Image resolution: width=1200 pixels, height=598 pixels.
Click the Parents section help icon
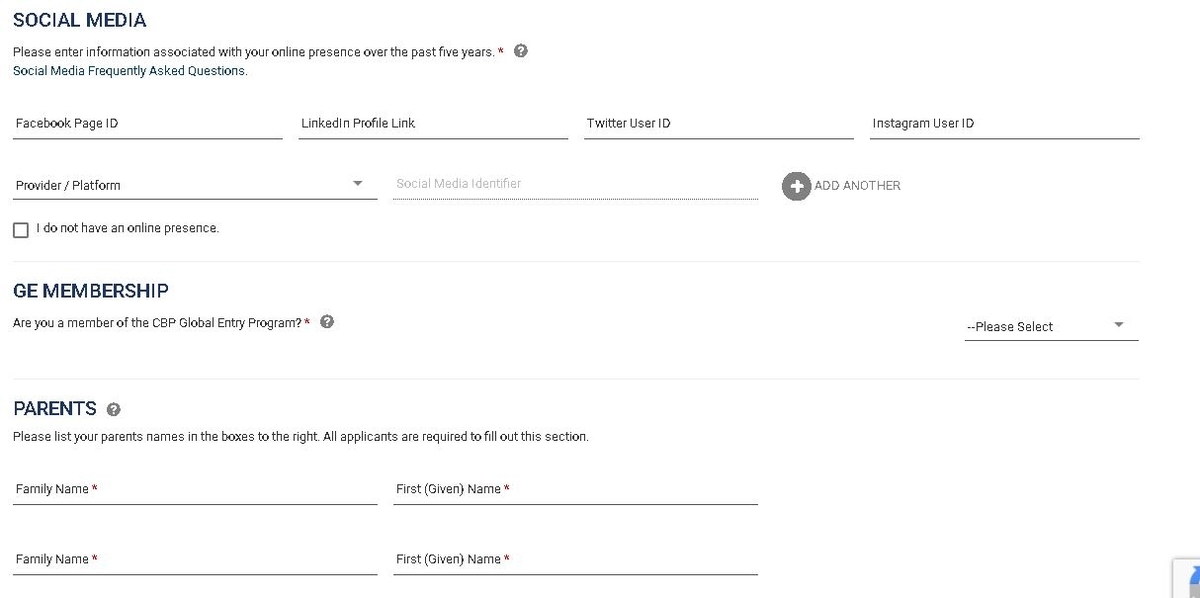113,410
